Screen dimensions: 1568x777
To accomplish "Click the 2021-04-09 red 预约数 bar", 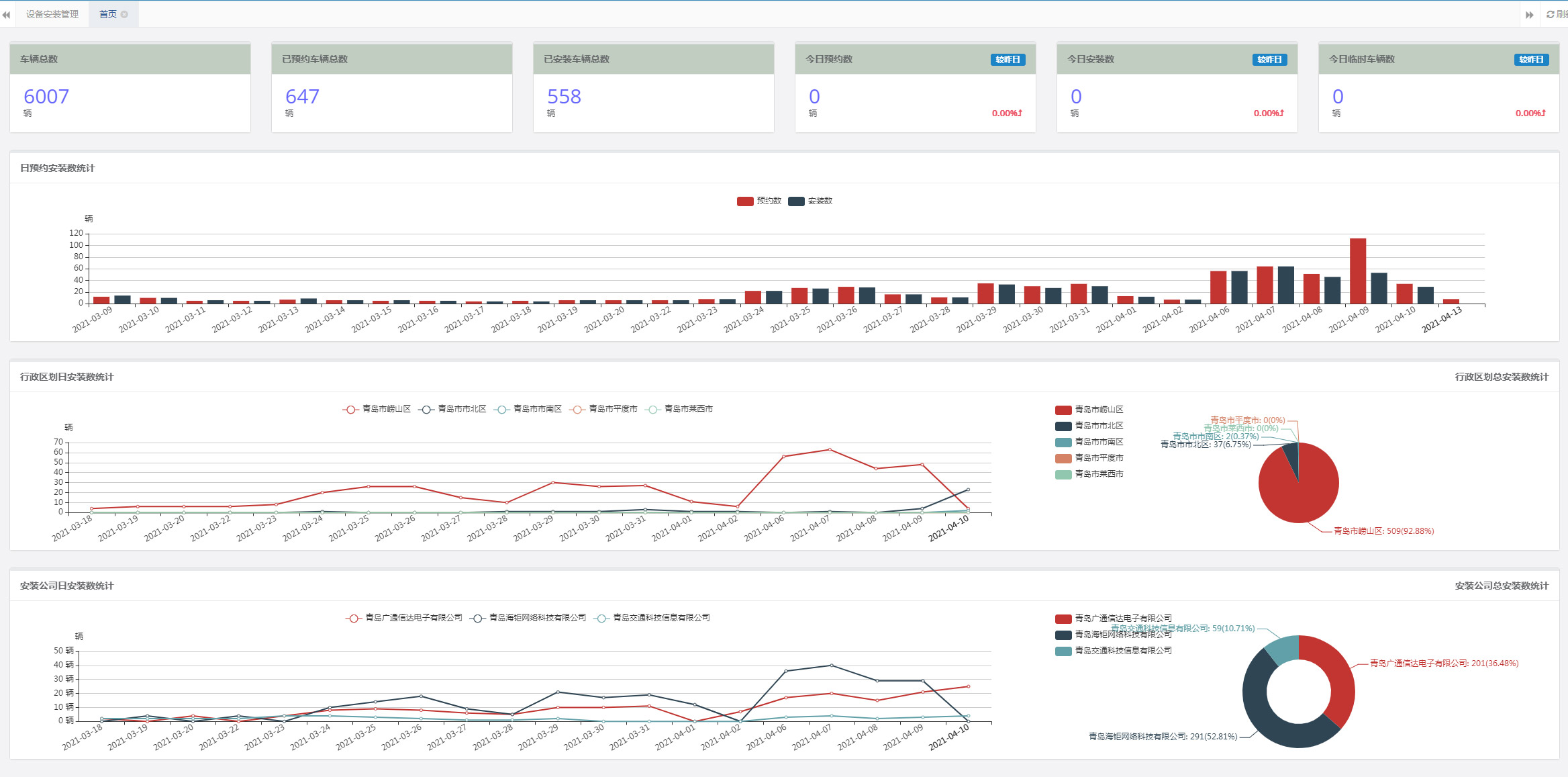I will pos(1358,270).
